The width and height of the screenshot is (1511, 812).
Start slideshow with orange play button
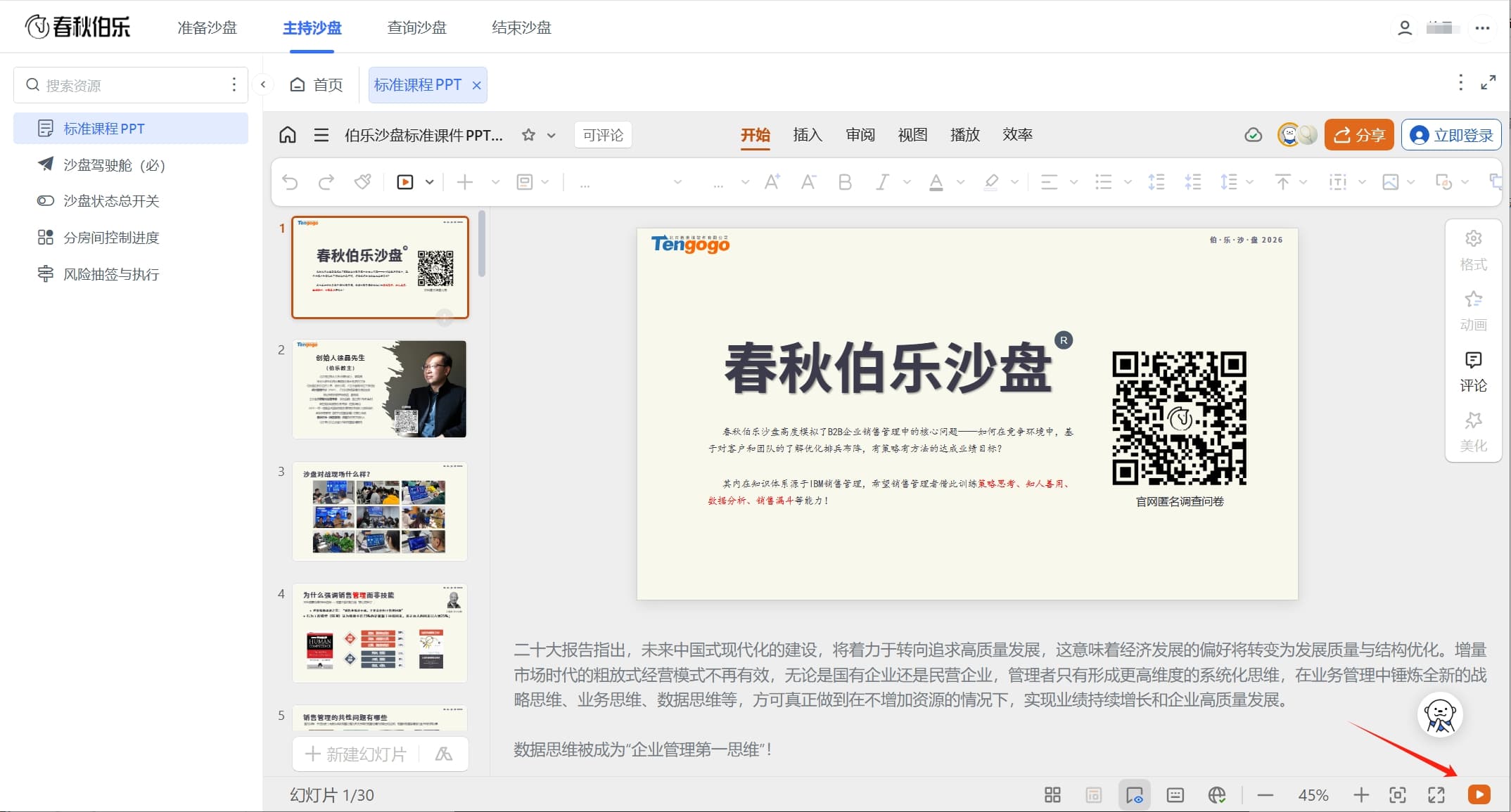tap(1479, 794)
